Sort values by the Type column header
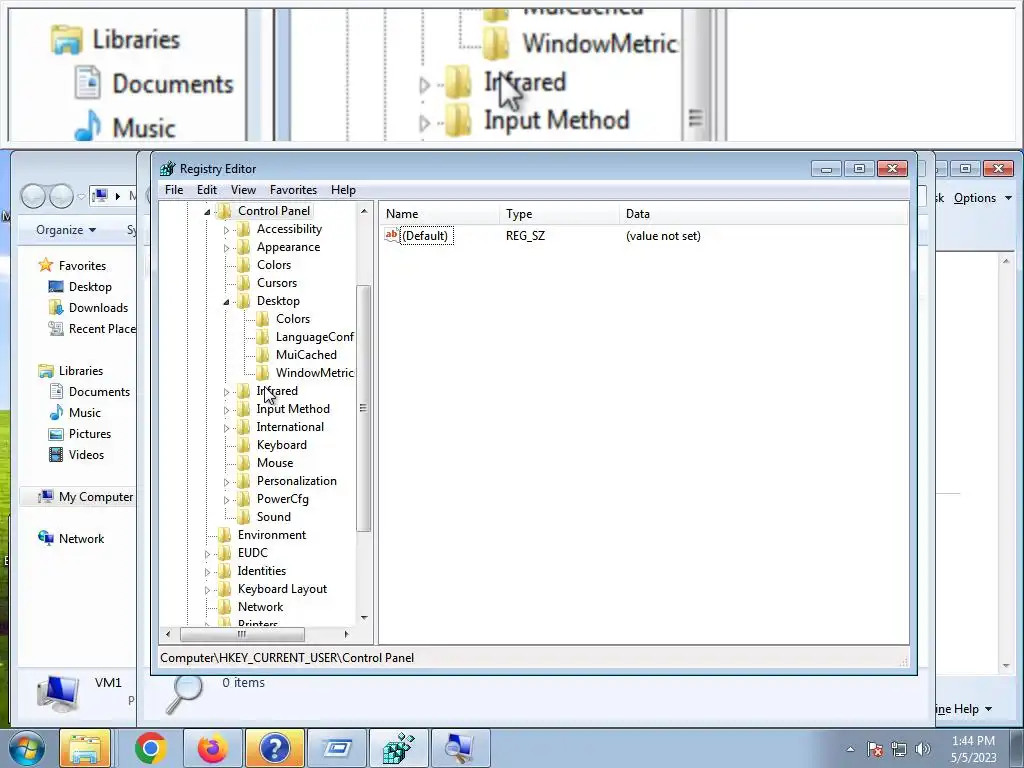 (x=560, y=214)
